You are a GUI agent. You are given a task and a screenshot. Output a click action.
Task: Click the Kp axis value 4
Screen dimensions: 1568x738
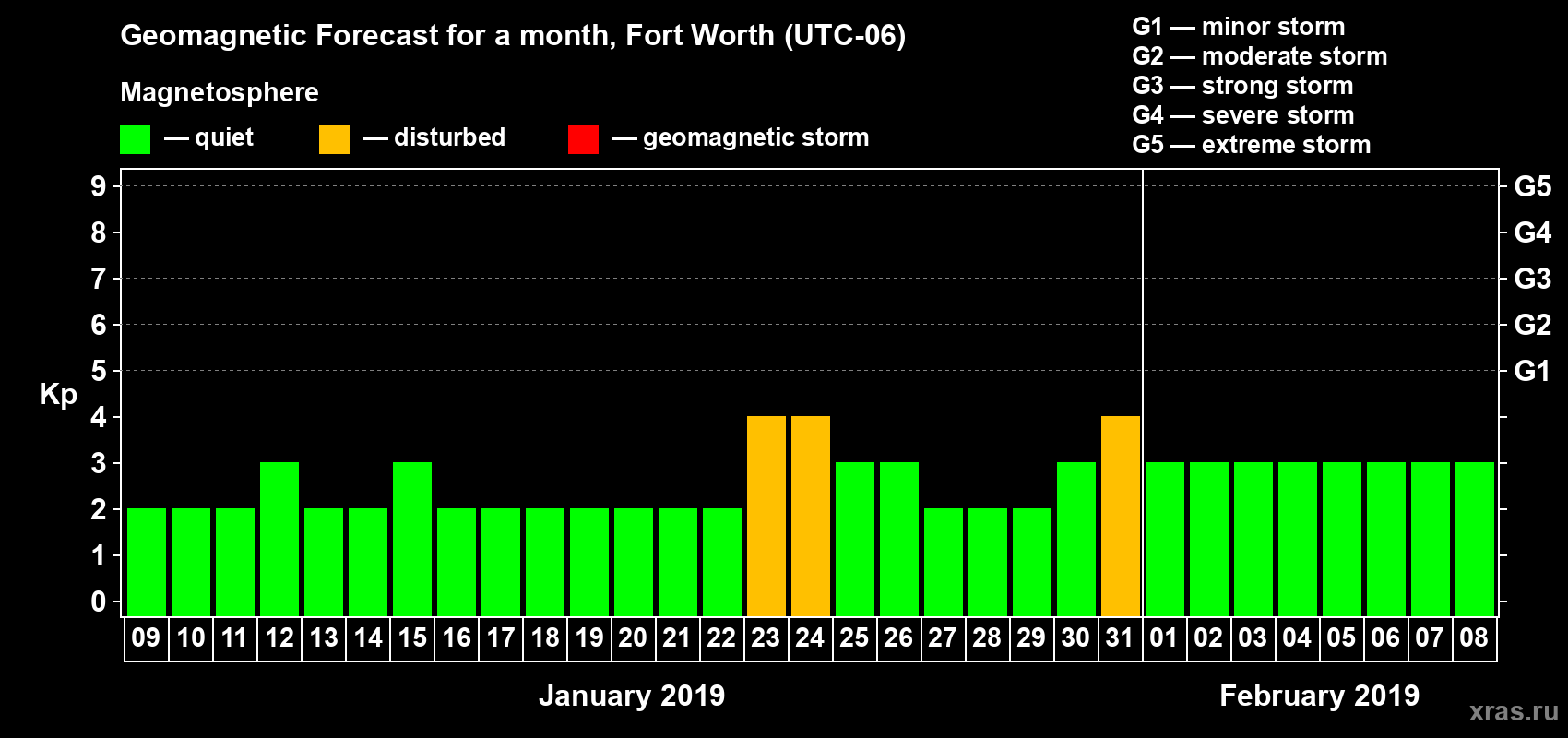tap(98, 417)
